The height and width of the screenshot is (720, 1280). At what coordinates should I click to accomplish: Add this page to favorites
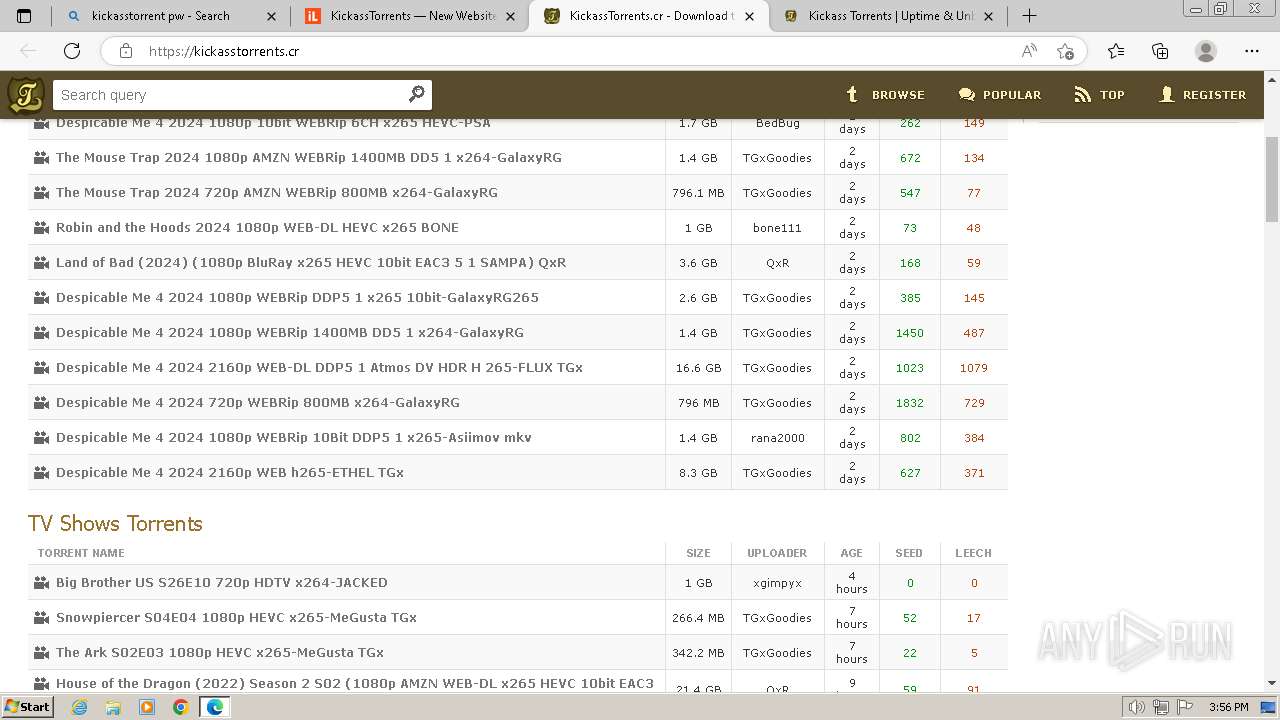pyautogui.click(x=1065, y=51)
